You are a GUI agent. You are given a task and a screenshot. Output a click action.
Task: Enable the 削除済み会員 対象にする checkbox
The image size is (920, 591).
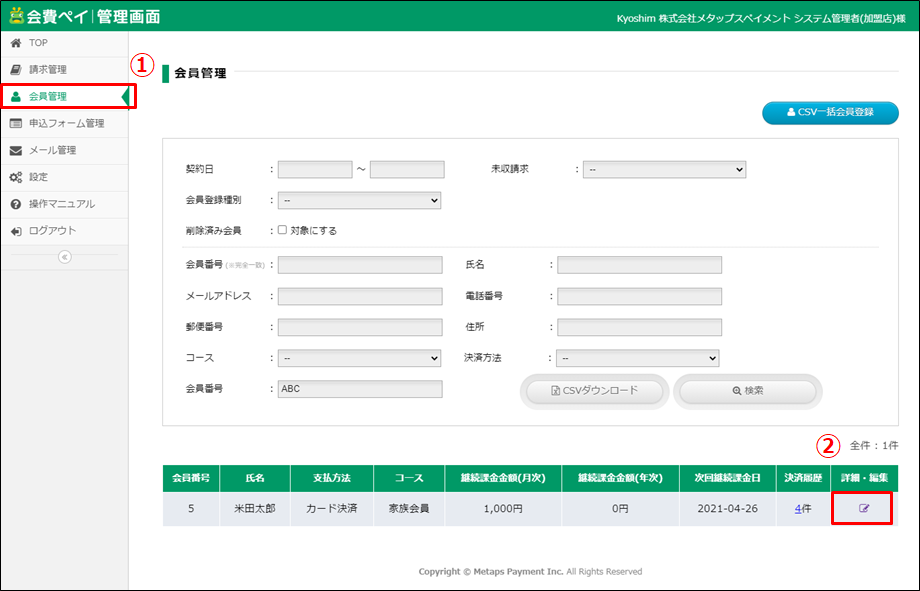click(282, 230)
